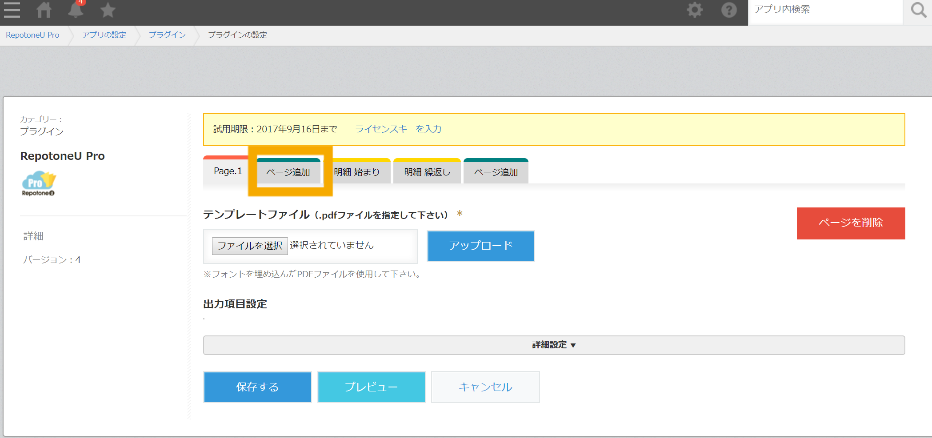The height and width of the screenshot is (438, 932).
Task: Click the 保存する button
Action: tap(257, 387)
